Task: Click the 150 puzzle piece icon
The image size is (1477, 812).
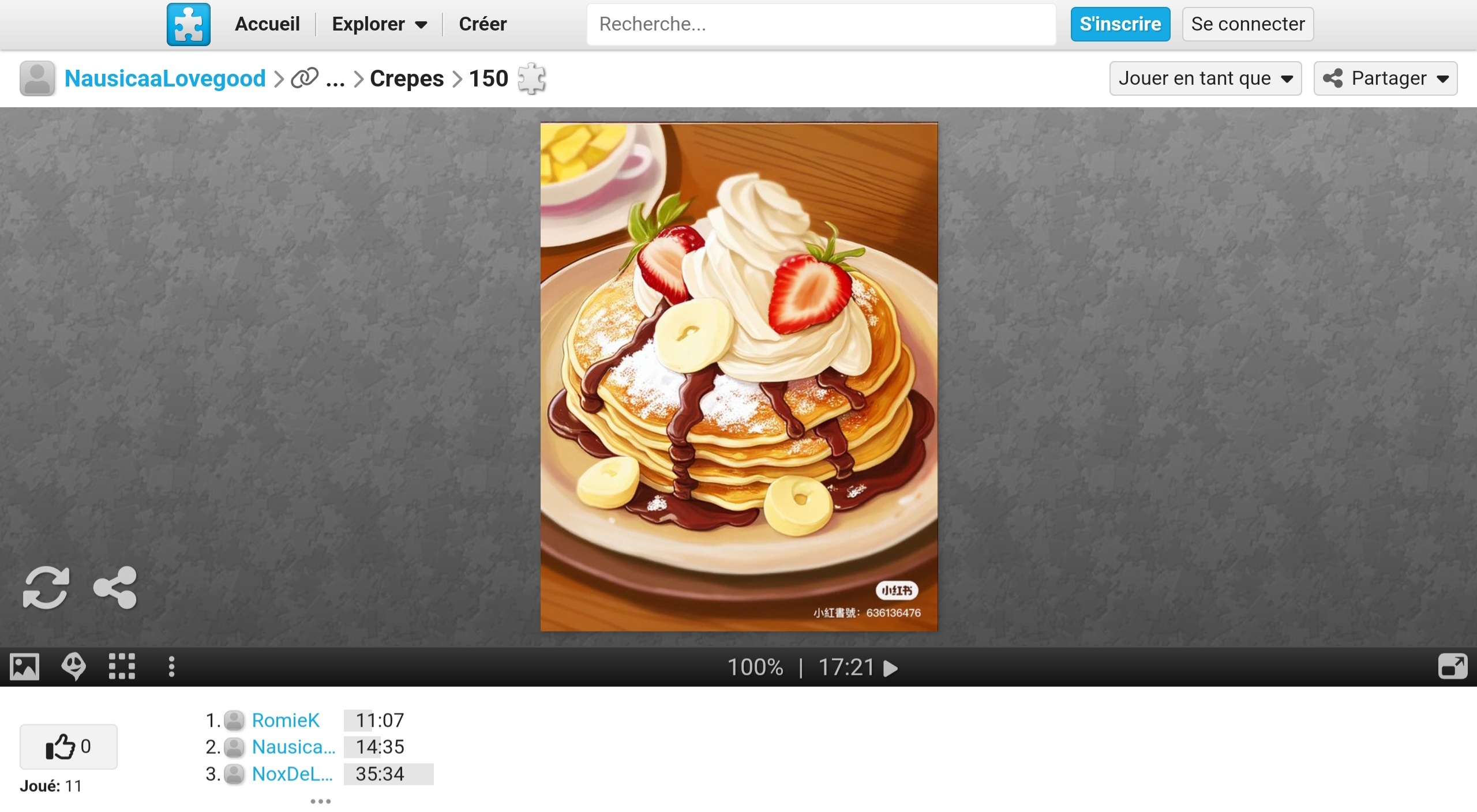Action: [x=531, y=78]
